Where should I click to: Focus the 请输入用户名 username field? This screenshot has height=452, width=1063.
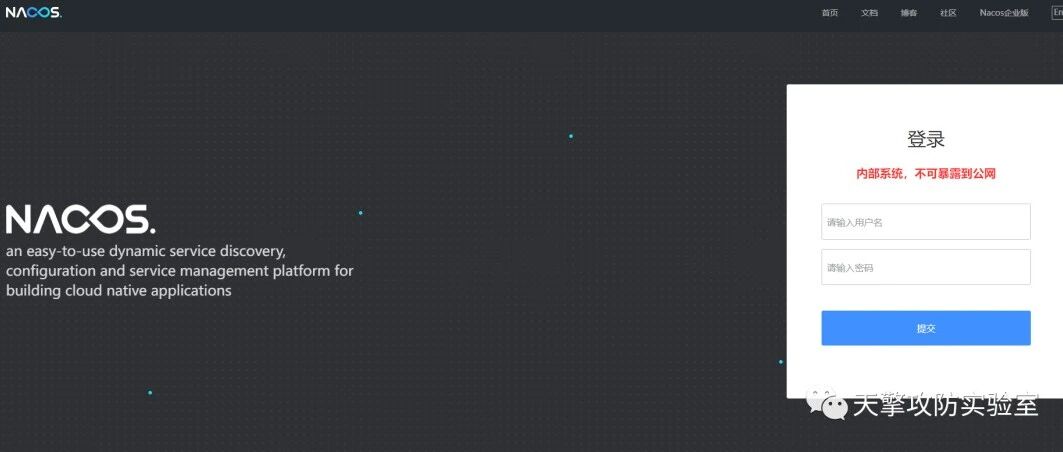point(925,222)
